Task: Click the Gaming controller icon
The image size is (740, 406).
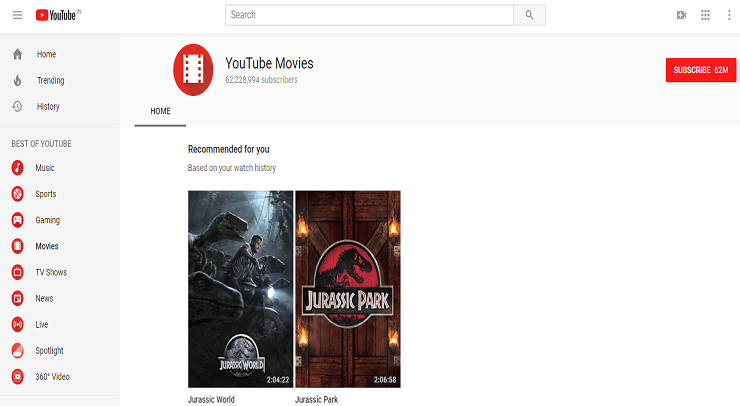Action: (17, 220)
